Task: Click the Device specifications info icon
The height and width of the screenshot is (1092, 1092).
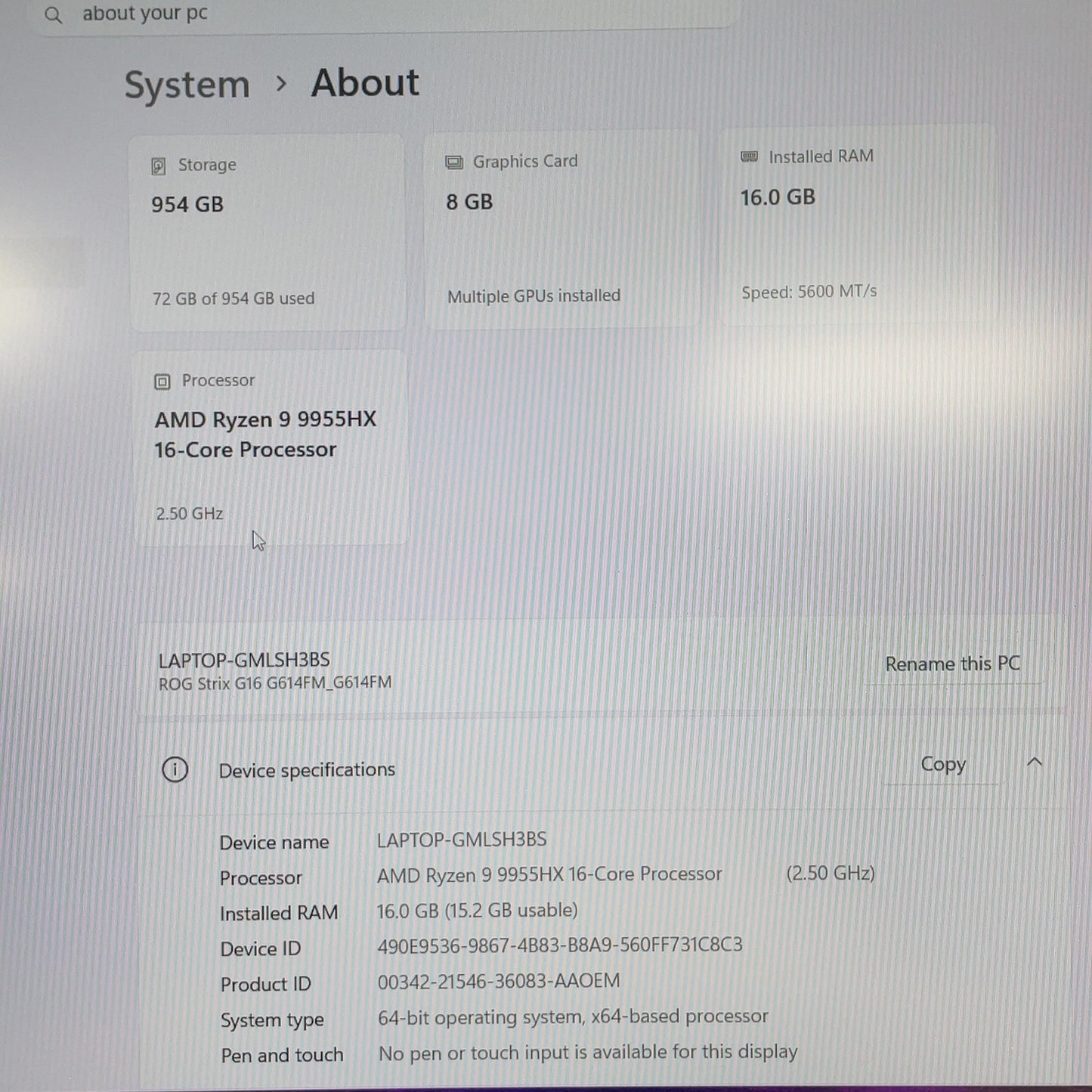Action: click(175, 770)
